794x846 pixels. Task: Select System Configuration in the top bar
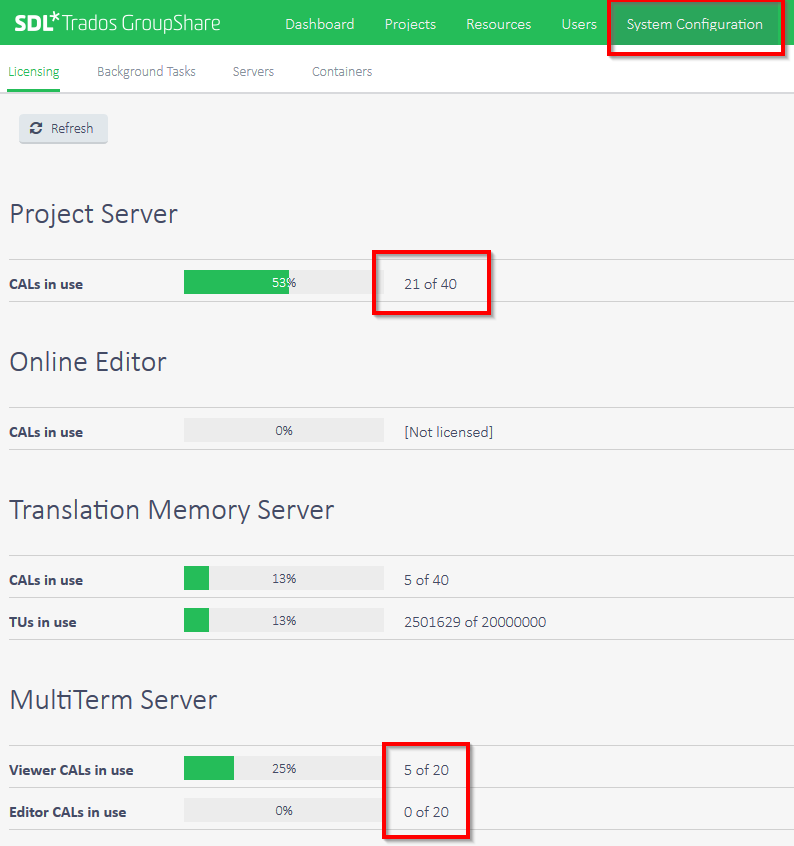694,24
